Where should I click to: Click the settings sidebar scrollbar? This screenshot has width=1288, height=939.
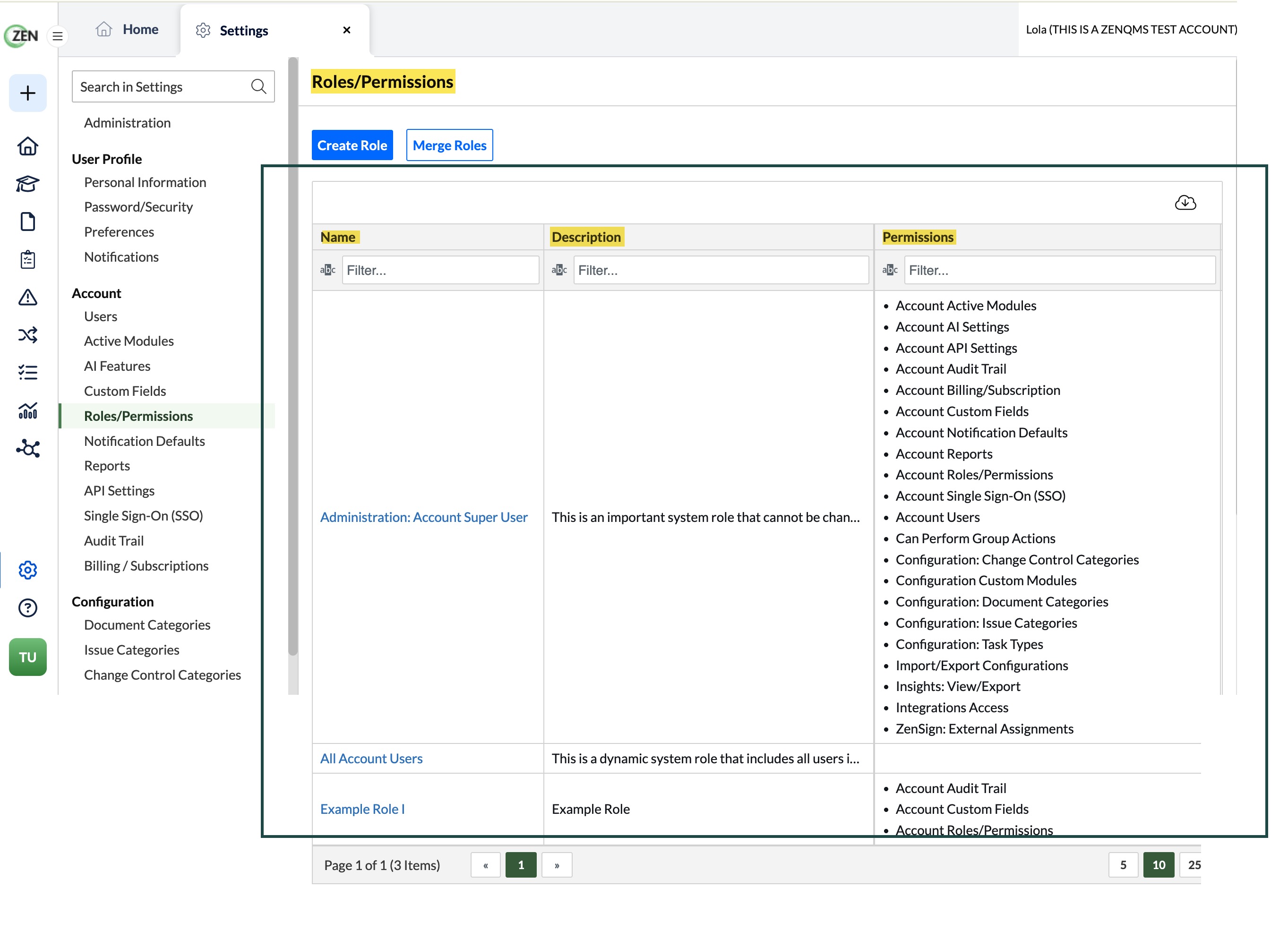pyautogui.click(x=293, y=356)
